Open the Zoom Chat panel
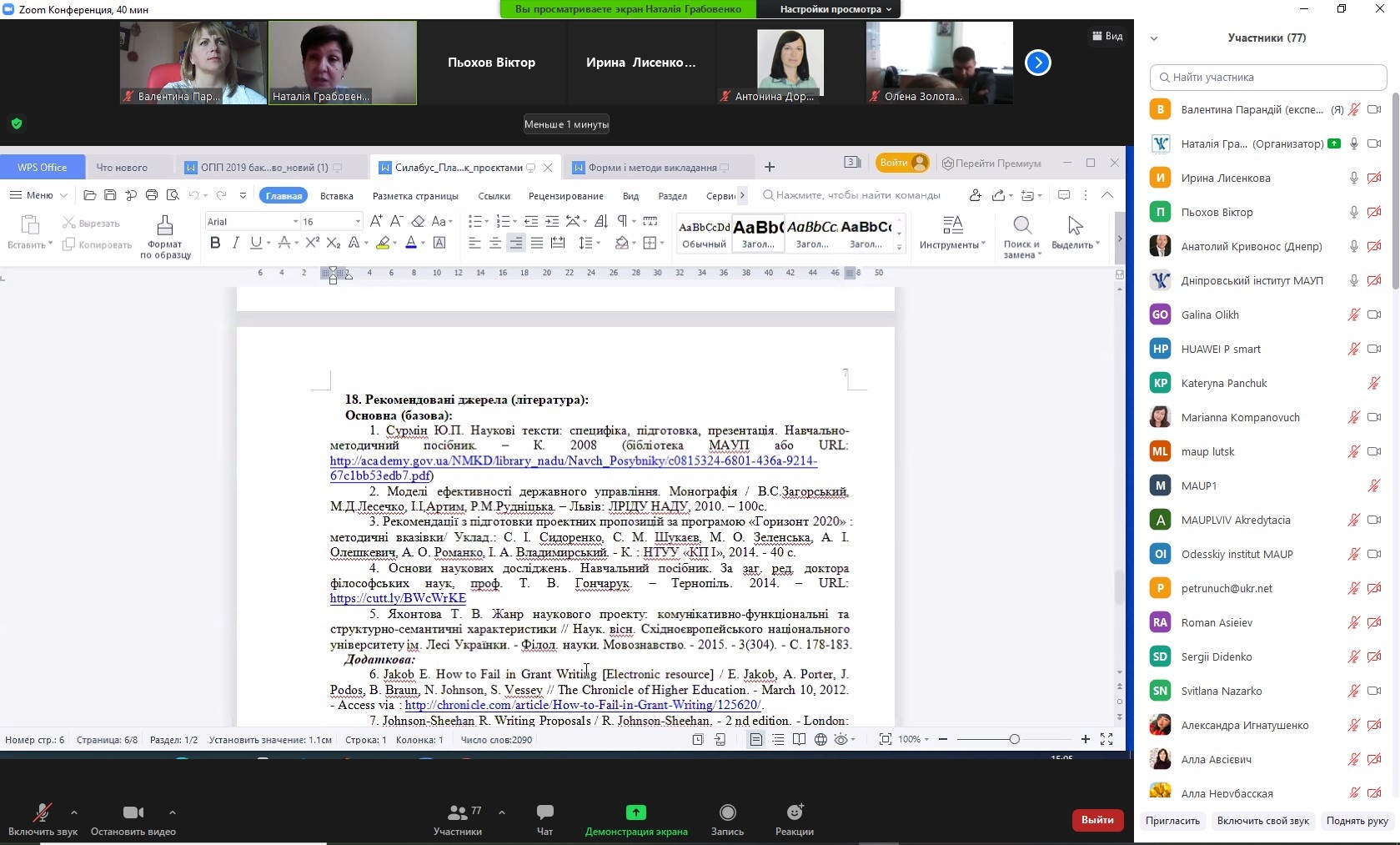The image size is (1400, 845). coord(544,819)
